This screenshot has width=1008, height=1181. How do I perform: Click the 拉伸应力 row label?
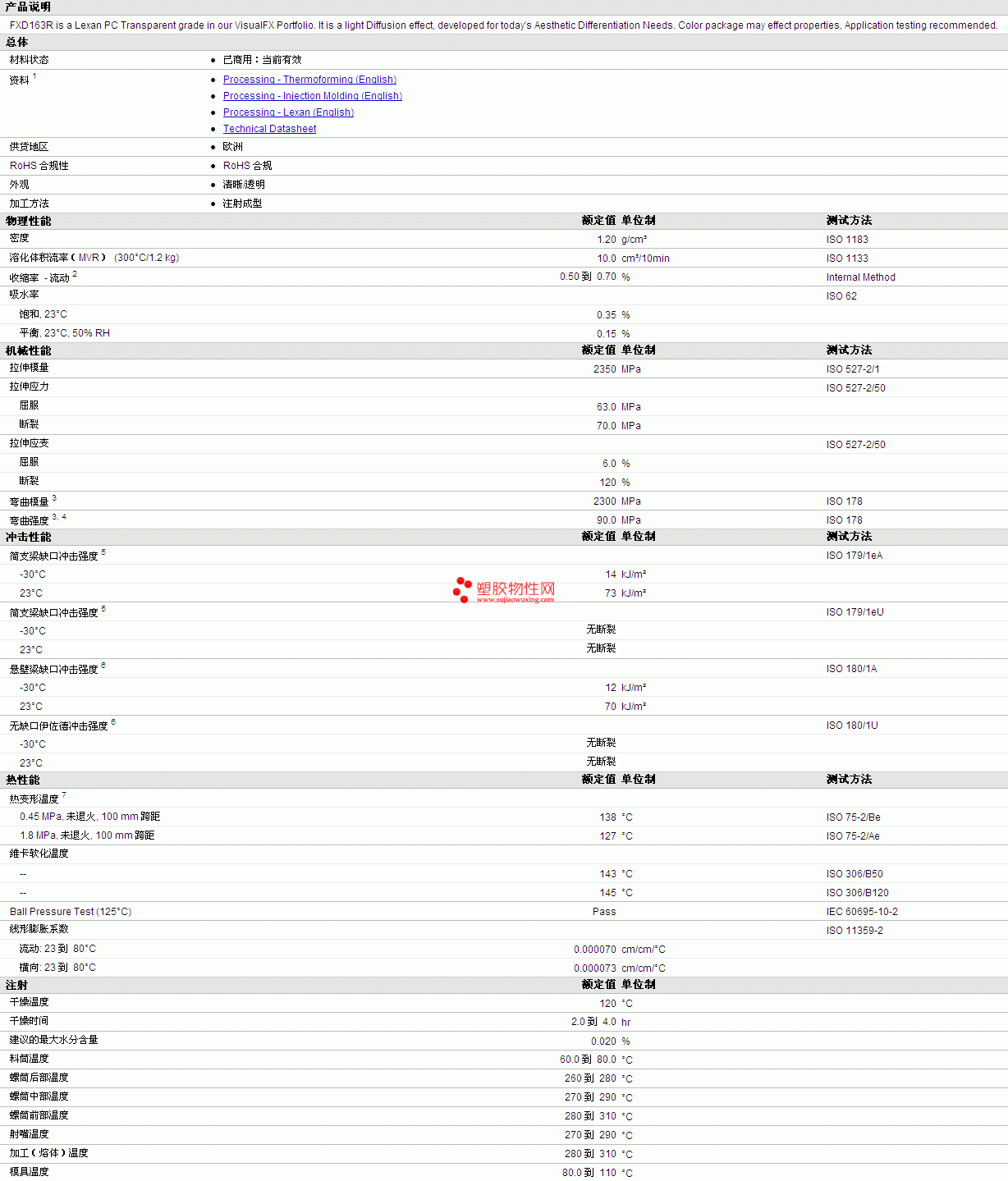pos(29,387)
